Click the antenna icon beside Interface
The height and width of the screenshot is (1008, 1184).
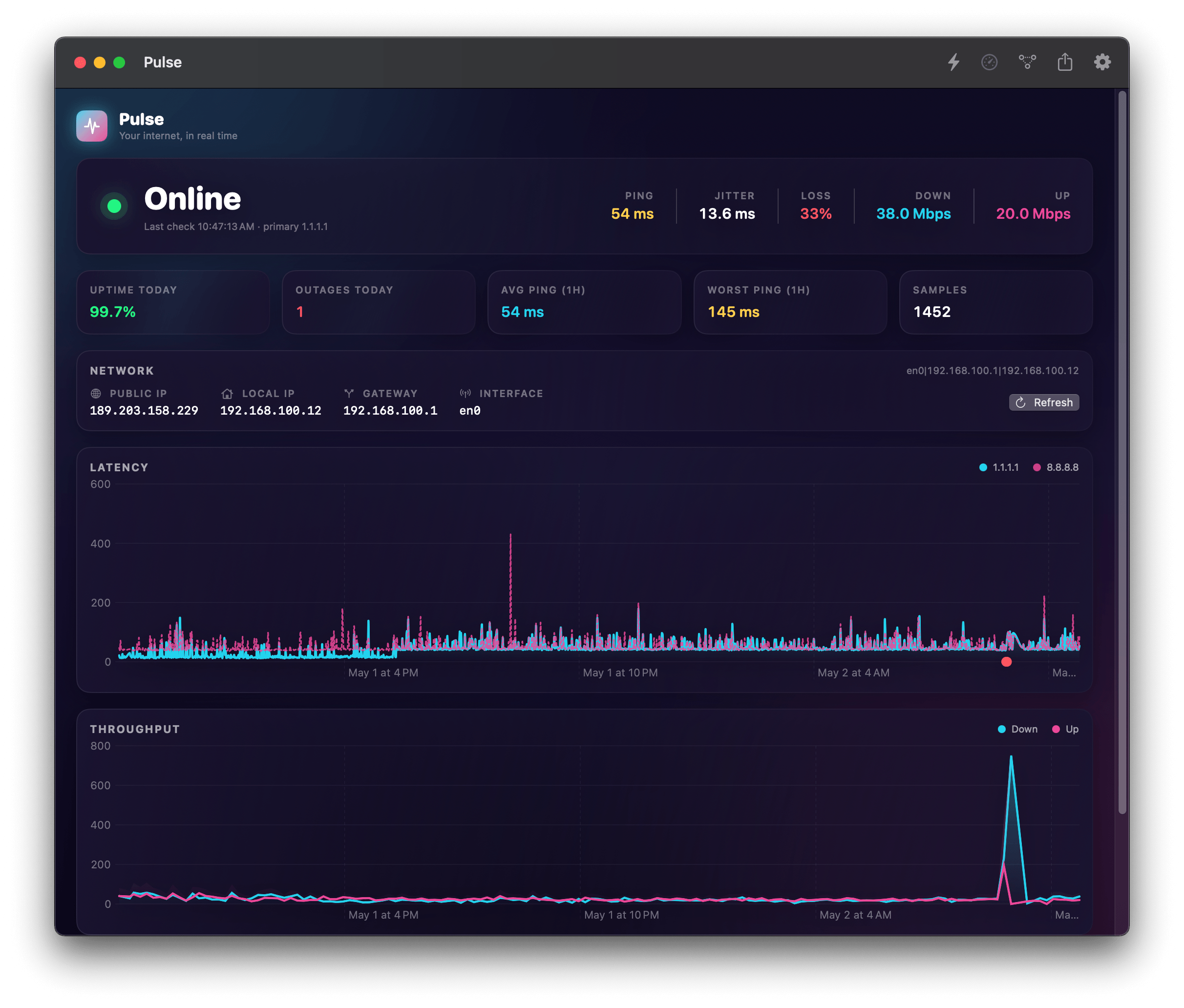click(465, 393)
